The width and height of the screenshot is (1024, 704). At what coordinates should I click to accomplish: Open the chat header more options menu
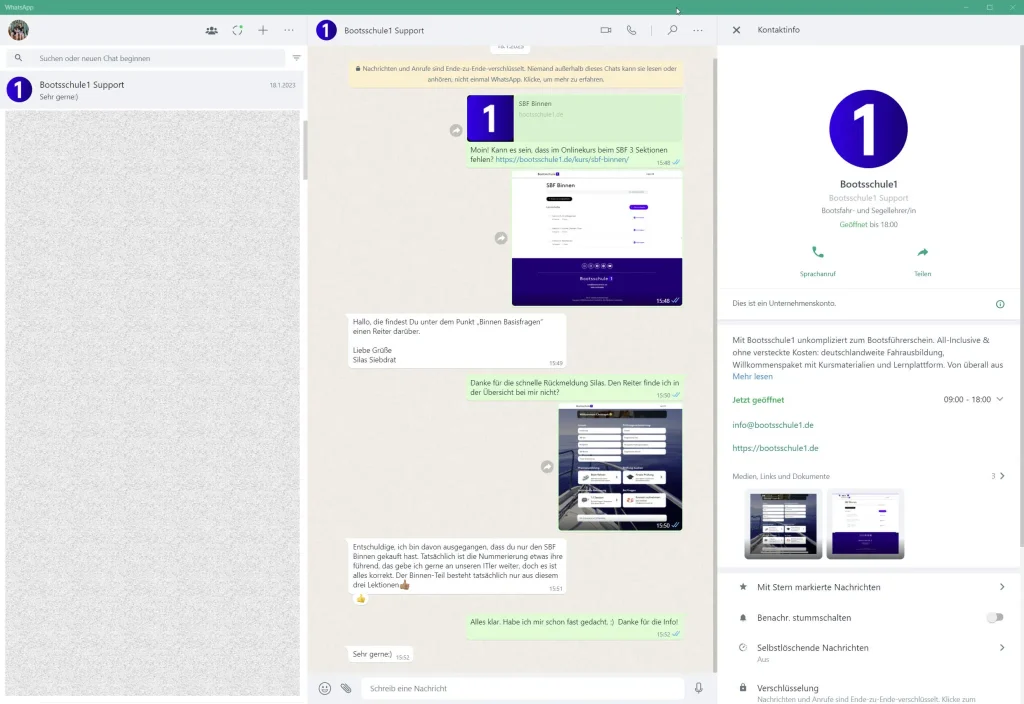point(697,30)
